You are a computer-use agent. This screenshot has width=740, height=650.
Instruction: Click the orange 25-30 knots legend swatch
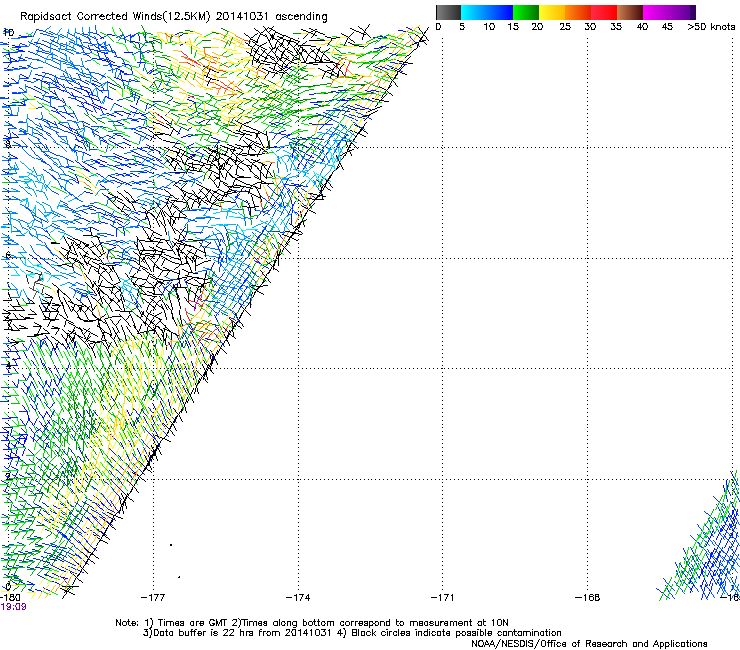(578, 12)
